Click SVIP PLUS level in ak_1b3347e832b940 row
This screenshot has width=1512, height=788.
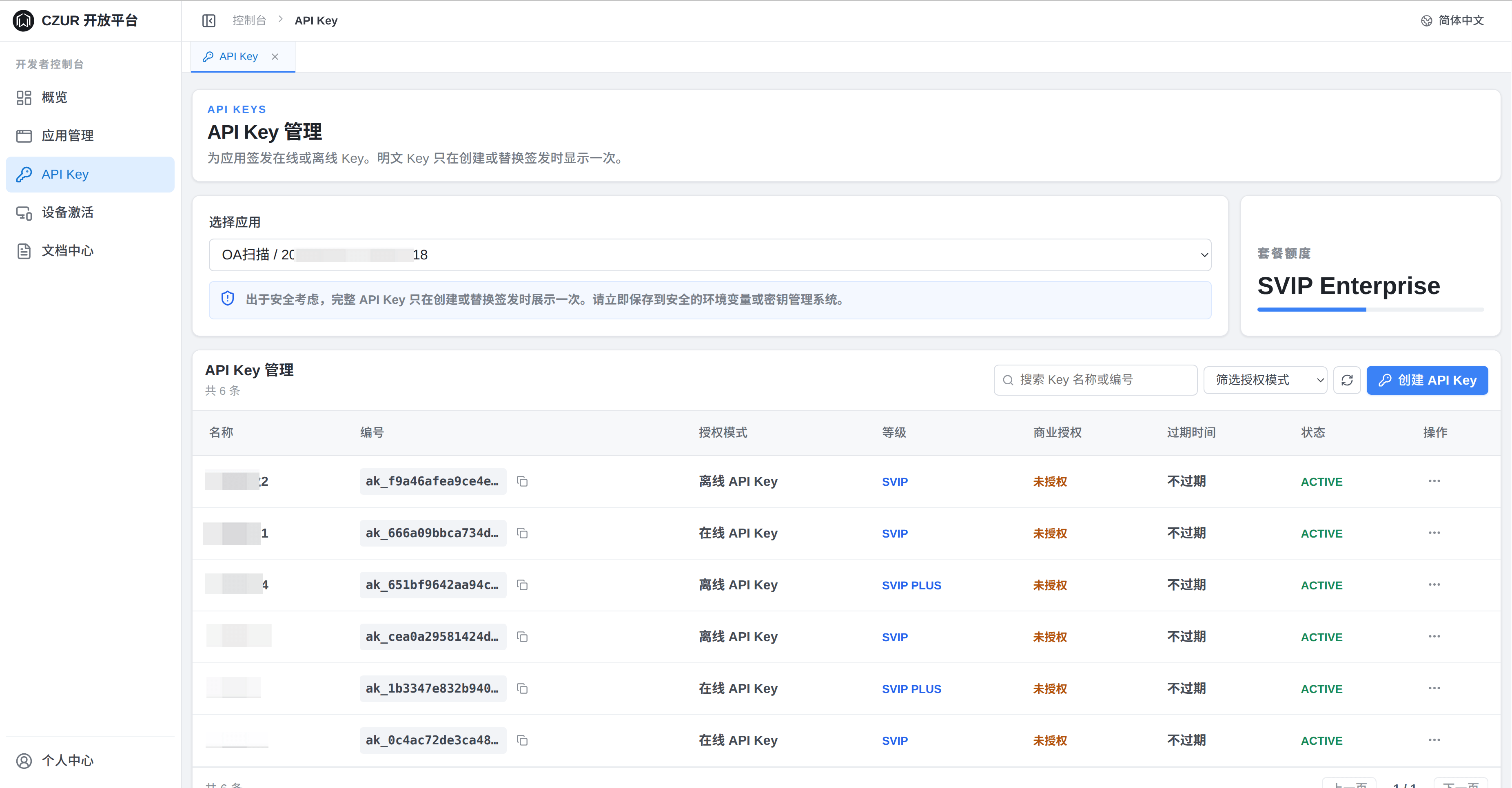[x=911, y=689]
